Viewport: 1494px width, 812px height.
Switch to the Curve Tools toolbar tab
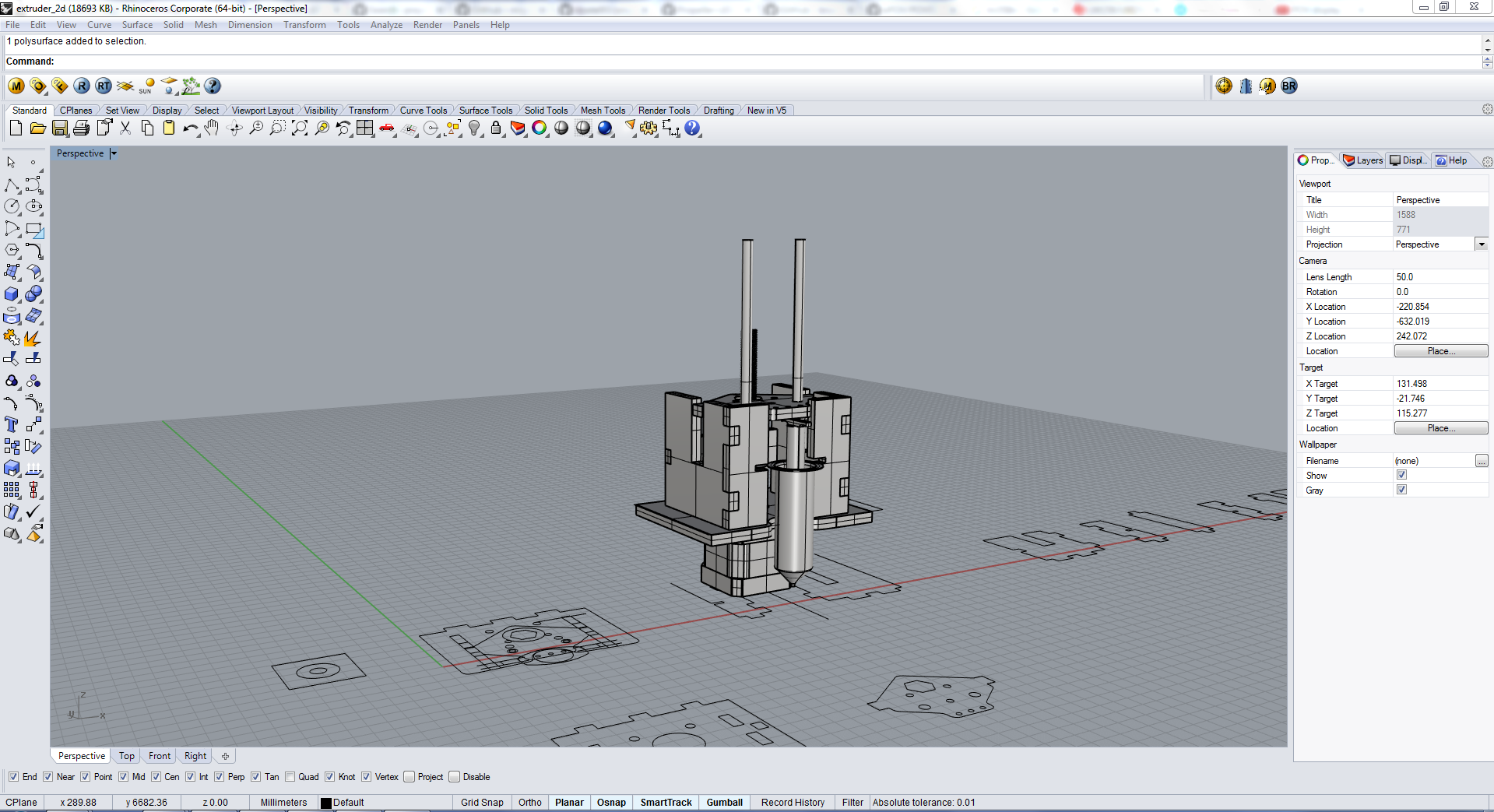click(x=423, y=111)
